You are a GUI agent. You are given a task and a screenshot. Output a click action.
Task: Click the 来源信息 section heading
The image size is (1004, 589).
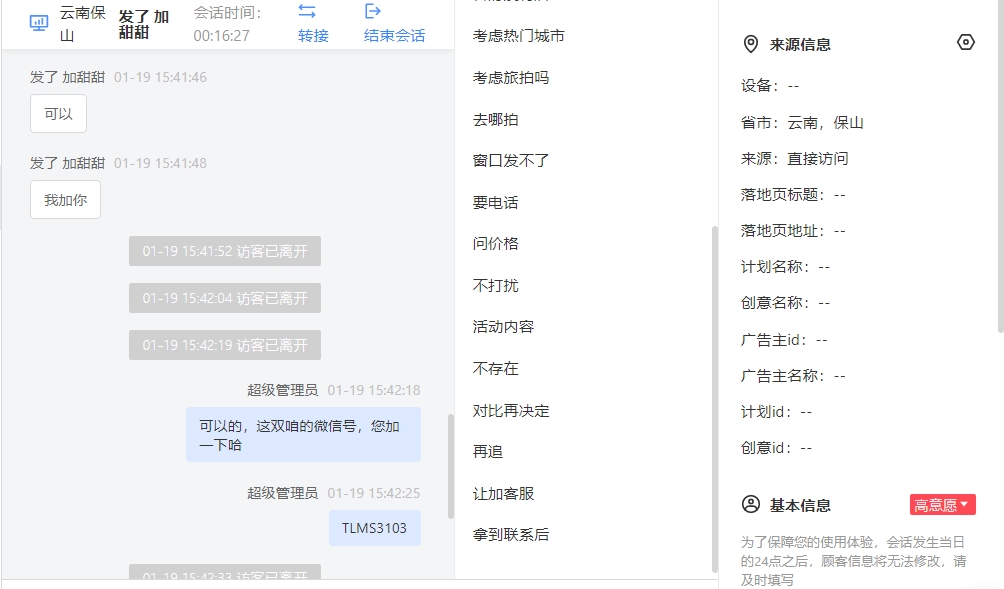coord(800,44)
